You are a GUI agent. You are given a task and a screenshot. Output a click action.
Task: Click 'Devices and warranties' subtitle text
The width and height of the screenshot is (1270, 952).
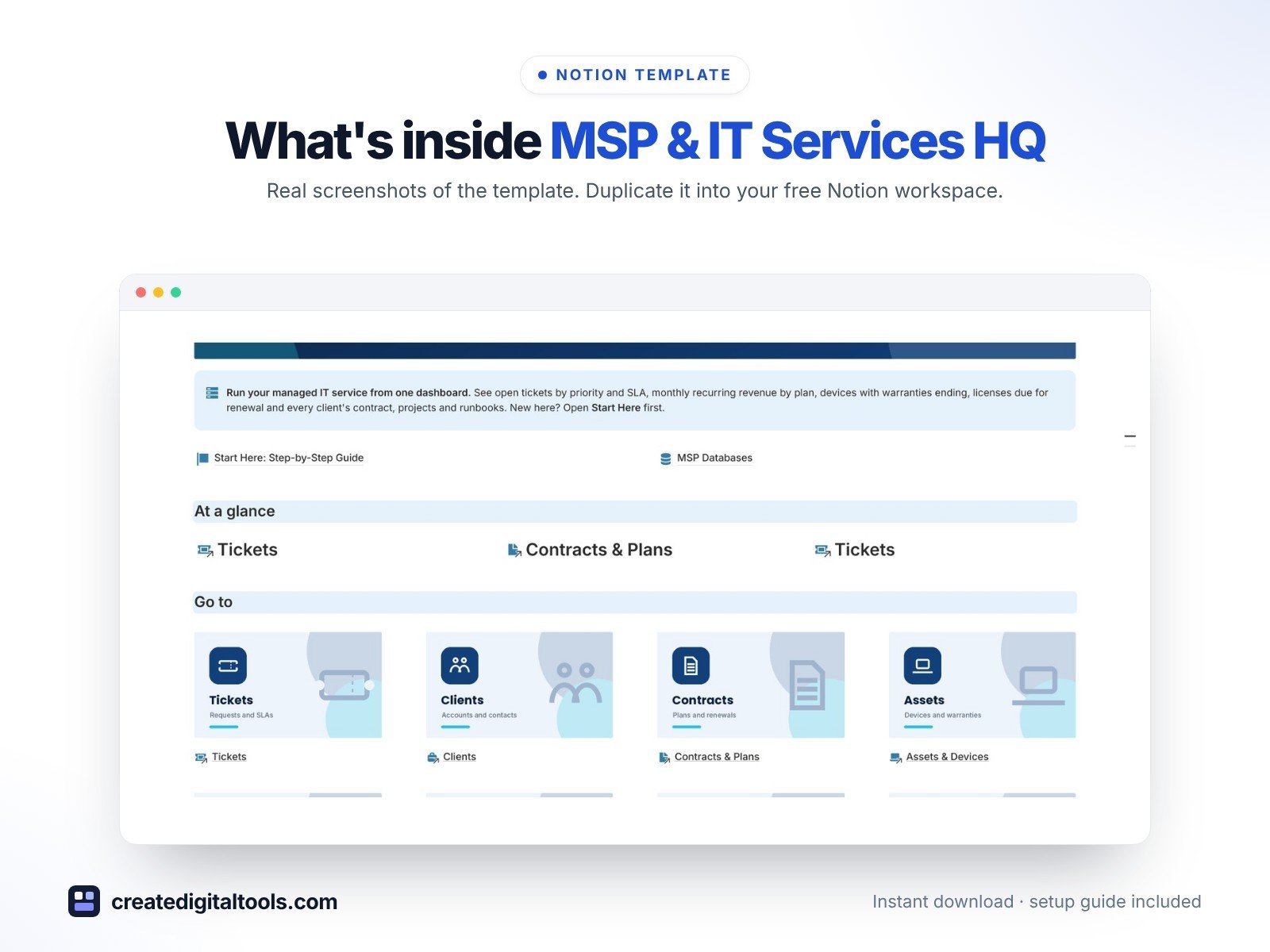[943, 715]
